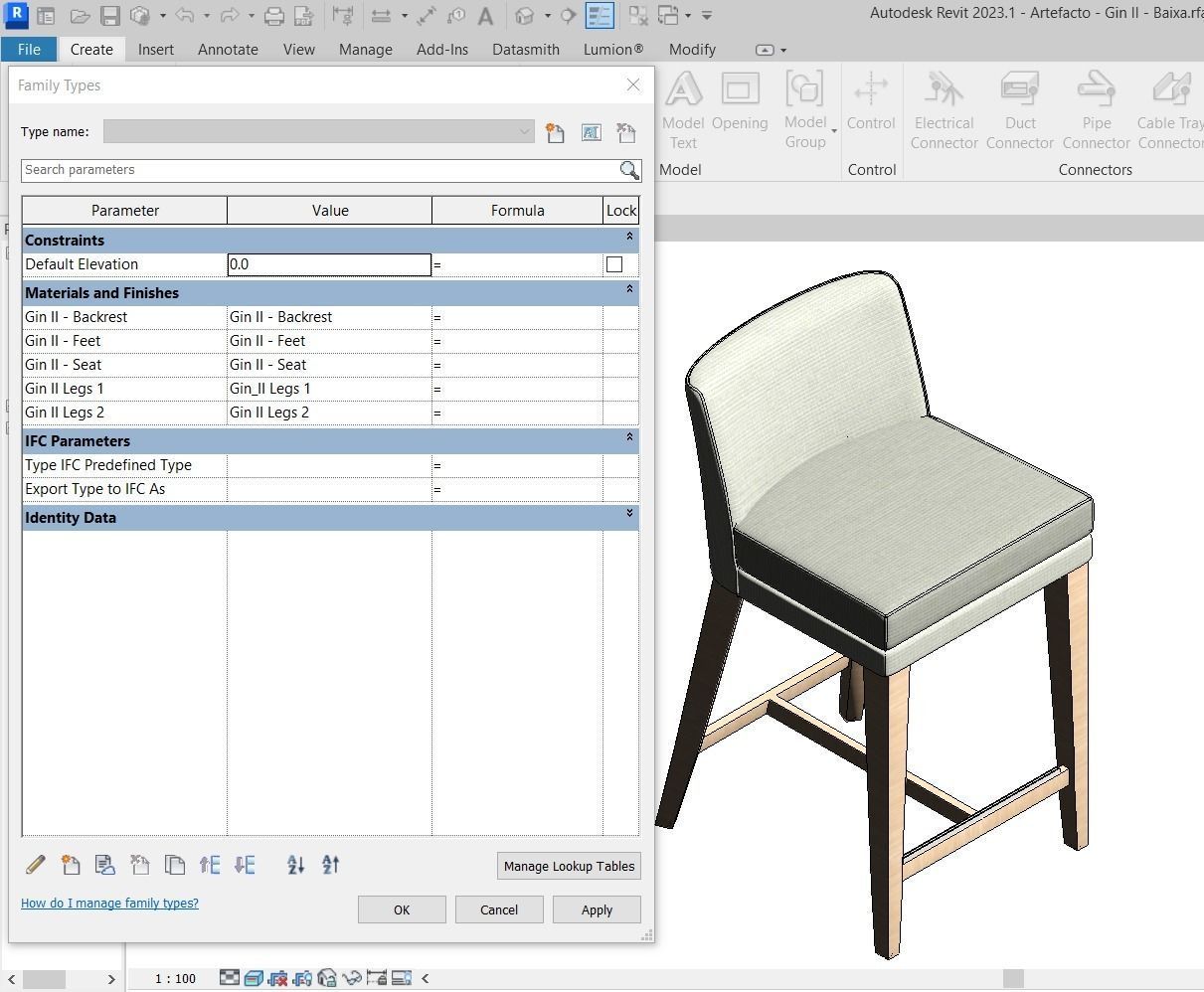Collapse the IFC Parameters group
Viewport: 1204px width, 992px height.
[629, 438]
